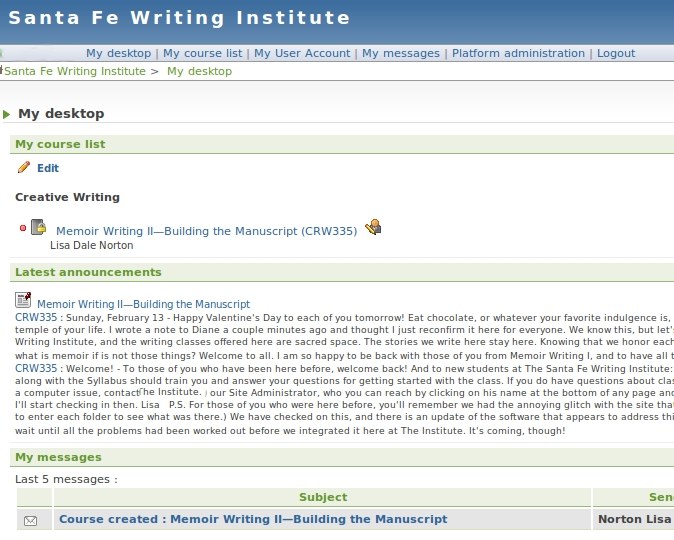Click the green arrow beside My desktop heading

[x=7, y=115]
